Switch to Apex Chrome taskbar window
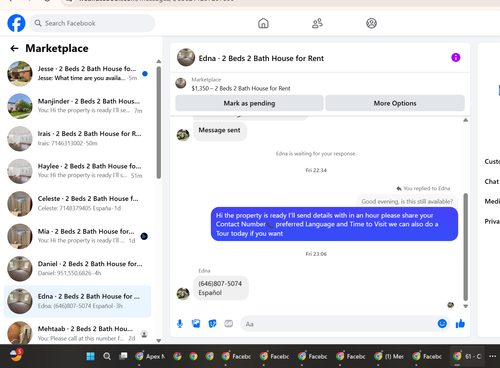 point(150,356)
